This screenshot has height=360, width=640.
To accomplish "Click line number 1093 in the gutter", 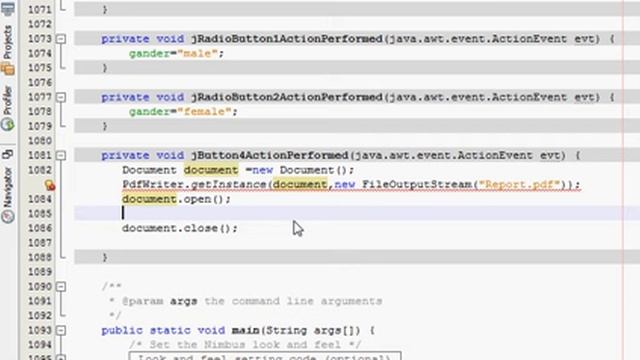I will (40, 330).
